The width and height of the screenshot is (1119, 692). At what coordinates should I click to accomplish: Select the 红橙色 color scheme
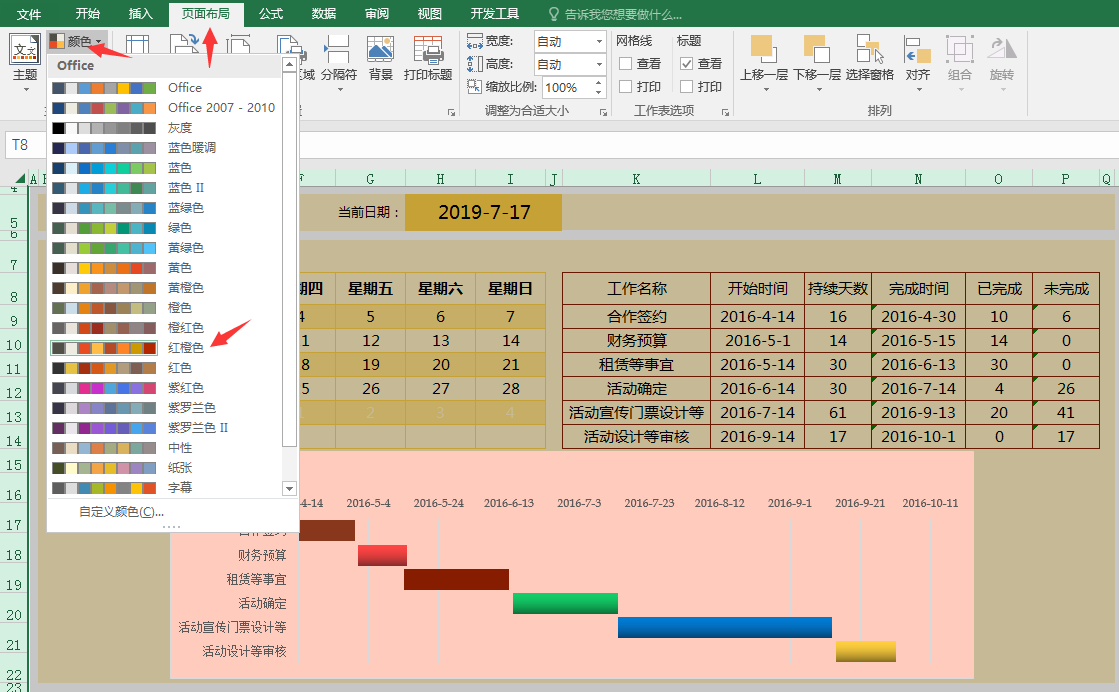tap(164, 347)
